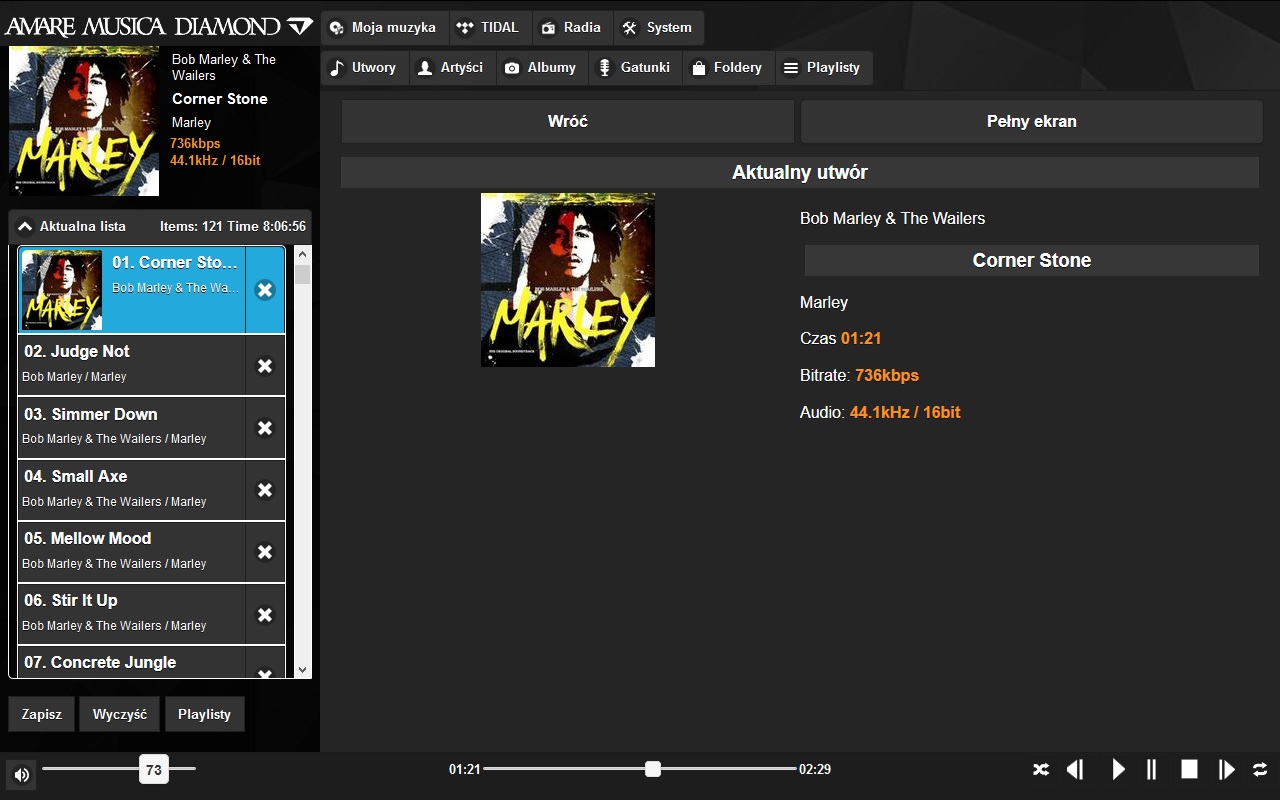The height and width of the screenshot is (800, 1280).
Task: Toggle shuffle playback
Action: (x=1041, y=769)
